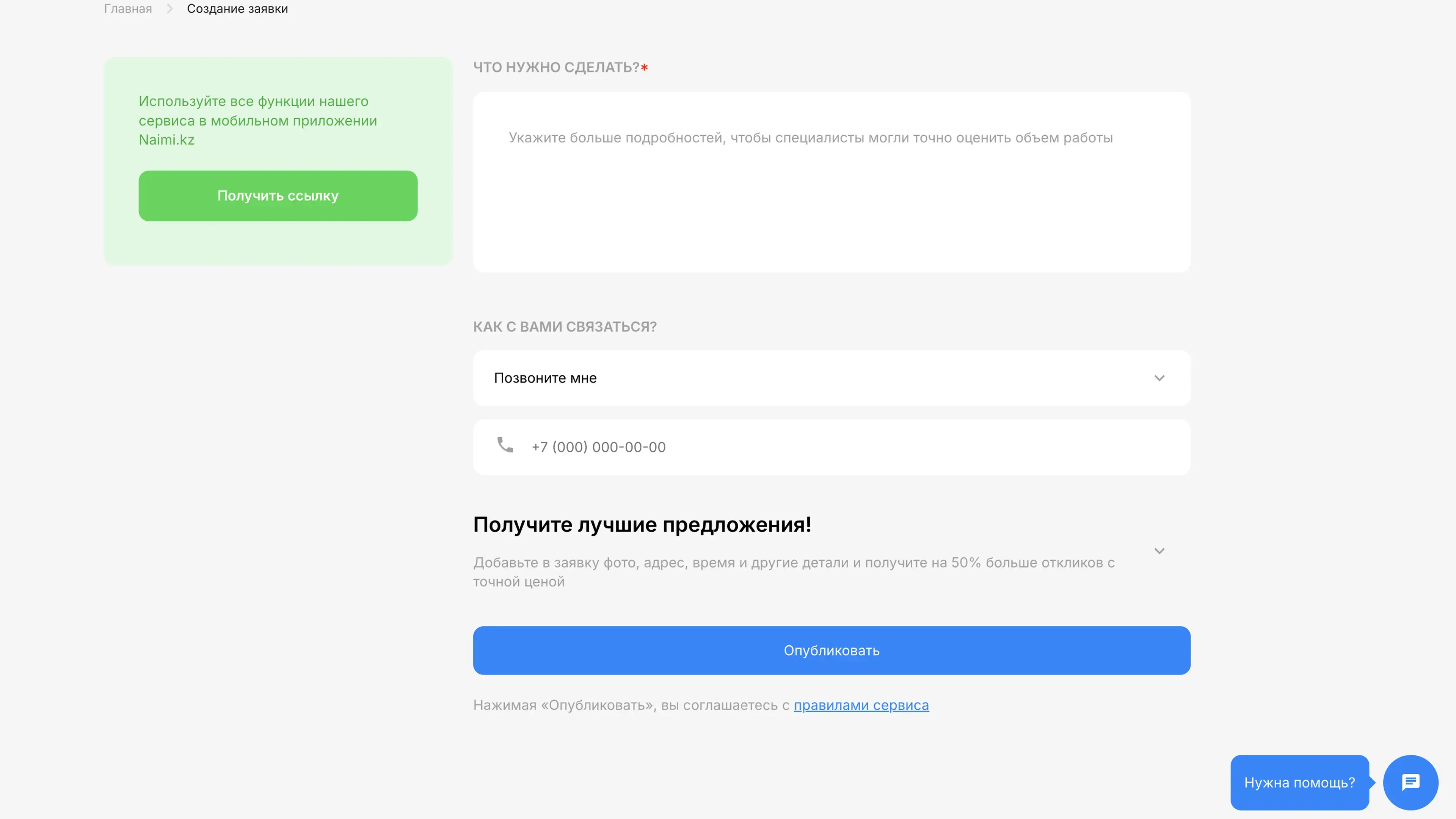Screen dimensions: 1456x819
Task: Open the chat support icon button
Action: [x=1410, y=782]
